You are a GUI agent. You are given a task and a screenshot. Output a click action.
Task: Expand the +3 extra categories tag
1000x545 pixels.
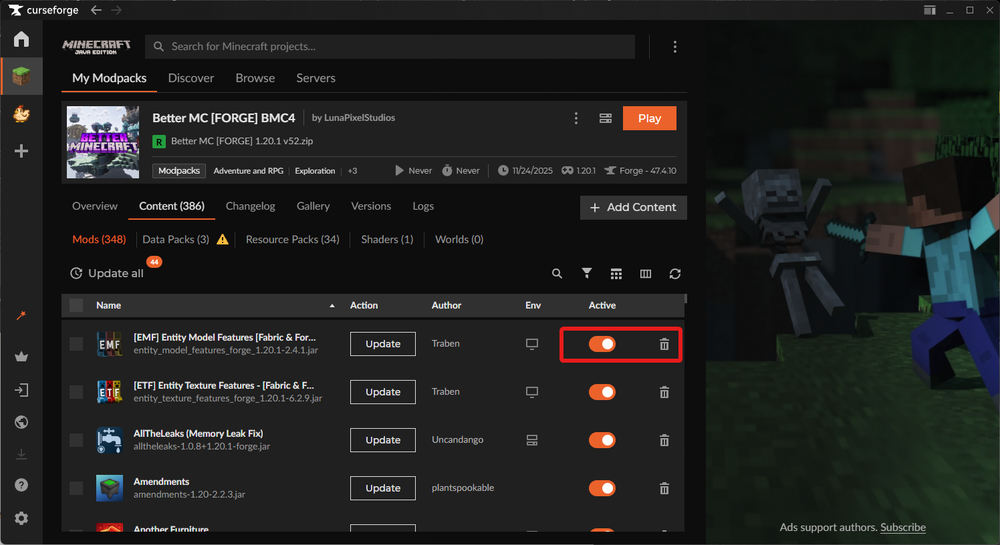(x=353, y=171)
